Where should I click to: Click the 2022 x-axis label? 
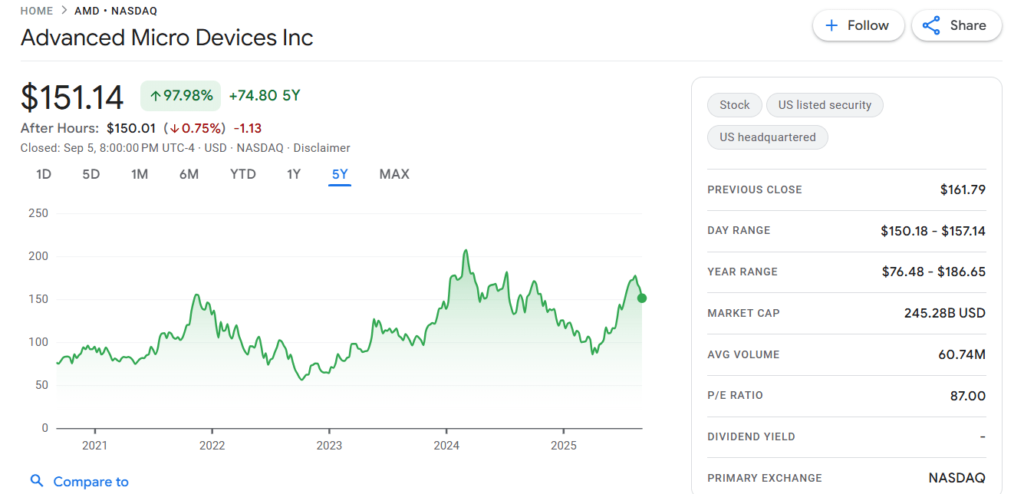click(212, 446)
